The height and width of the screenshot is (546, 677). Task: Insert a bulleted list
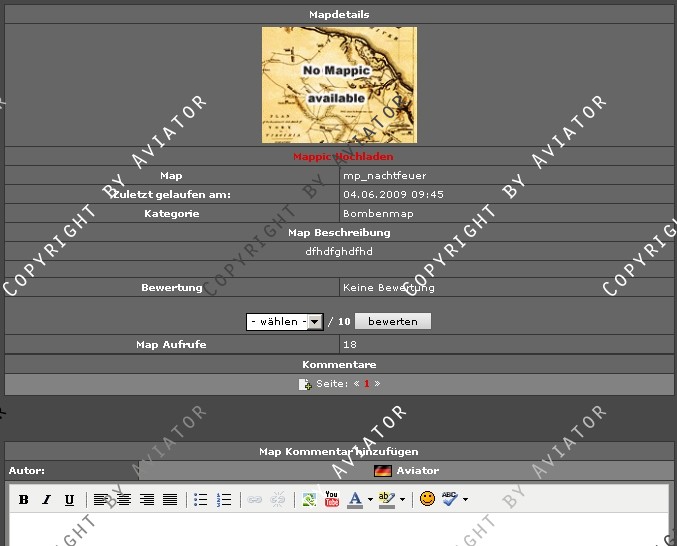(x=200, y=500)
